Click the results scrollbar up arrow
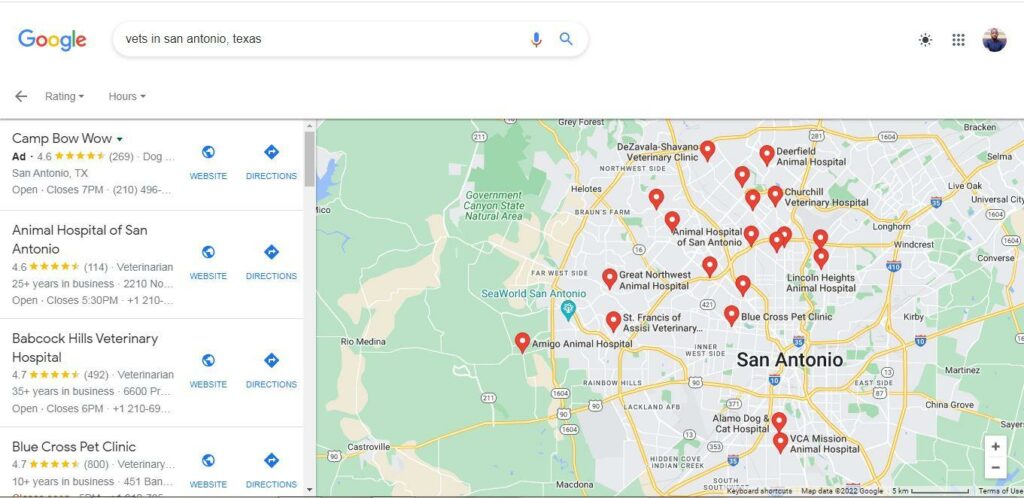The height and width of the screenshot is (498, 1024). pos(310,125)
